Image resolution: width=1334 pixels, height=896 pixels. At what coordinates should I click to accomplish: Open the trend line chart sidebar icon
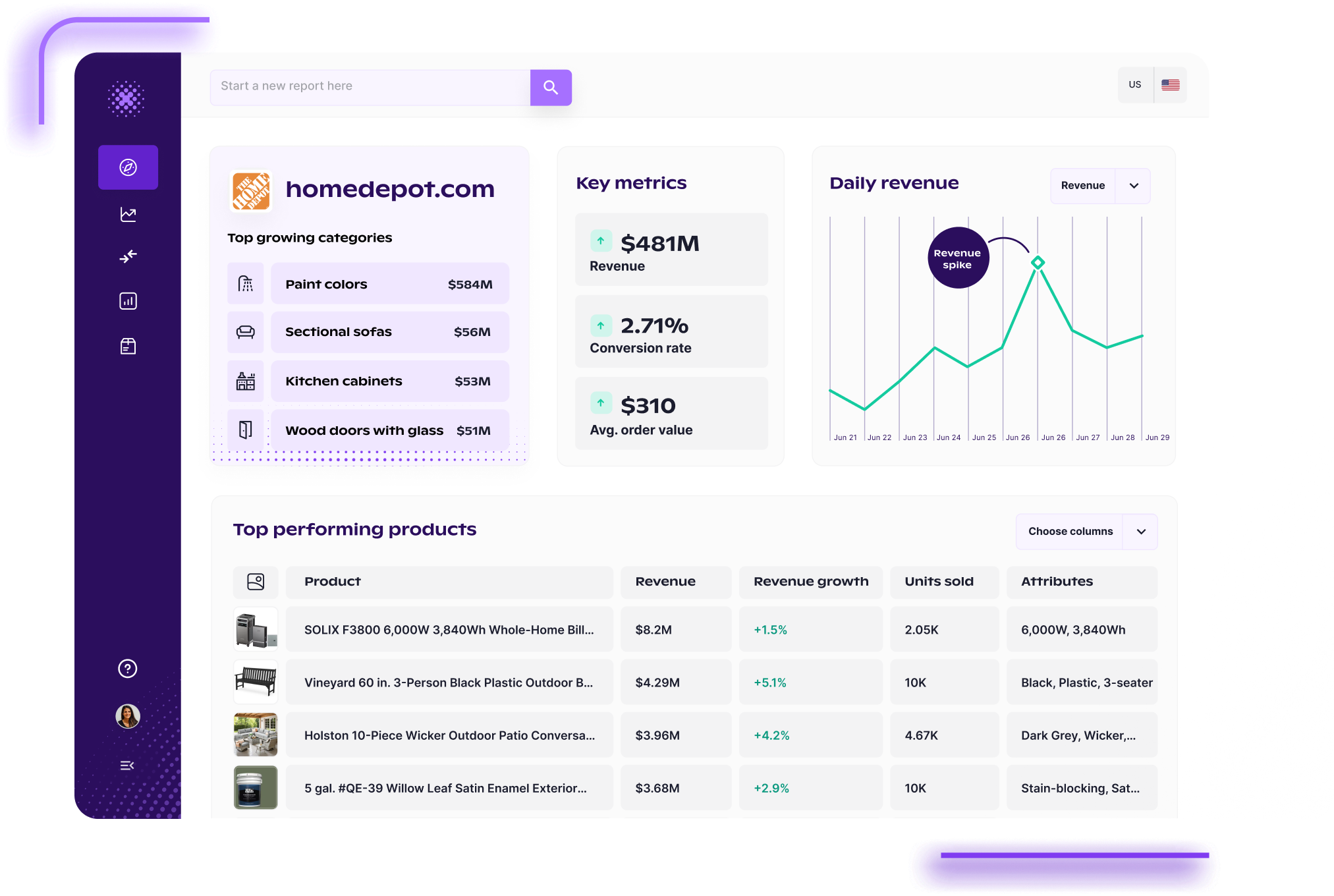(x=128, y=214)
